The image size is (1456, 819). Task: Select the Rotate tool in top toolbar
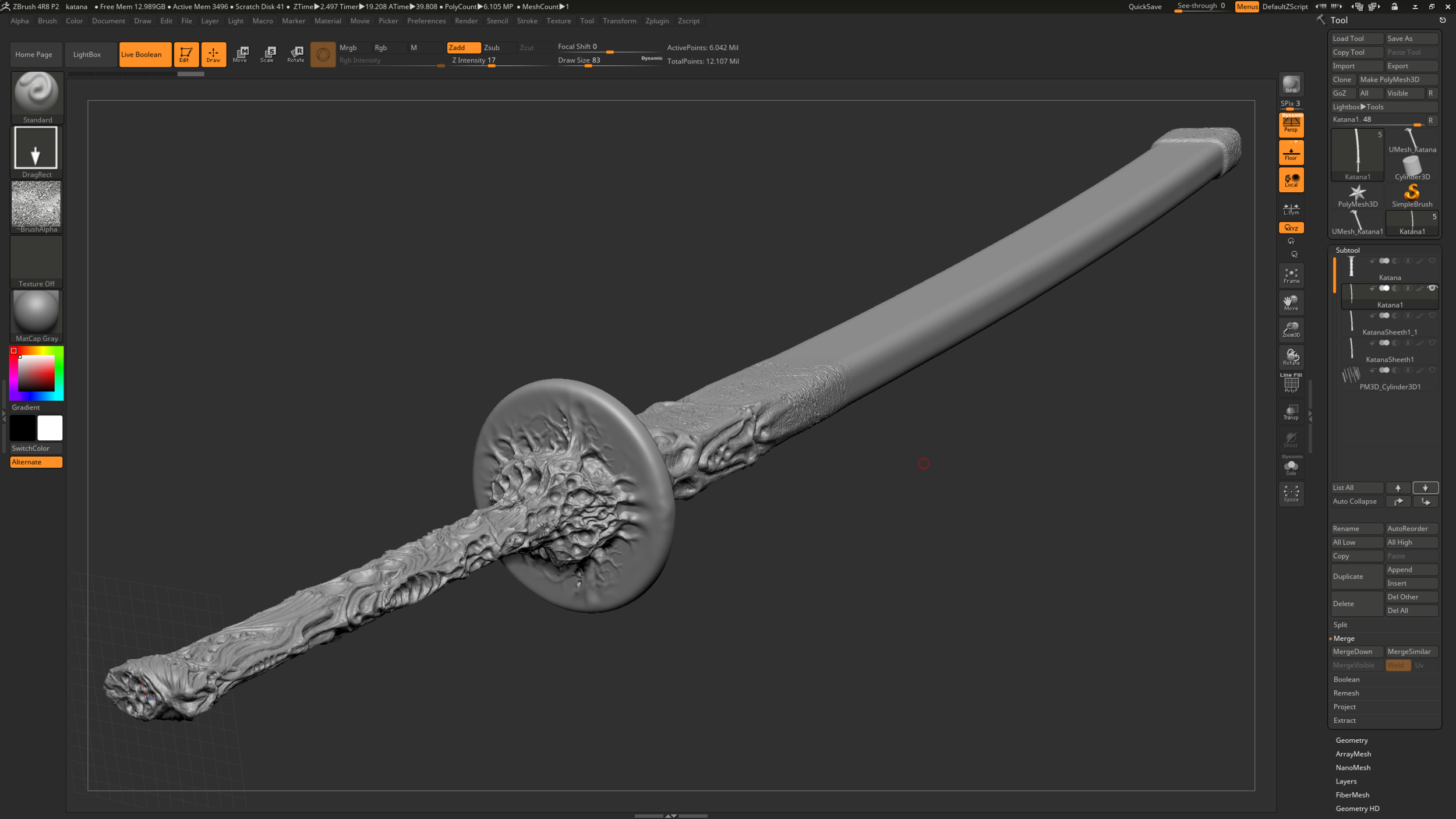click(x=296, y=54)
